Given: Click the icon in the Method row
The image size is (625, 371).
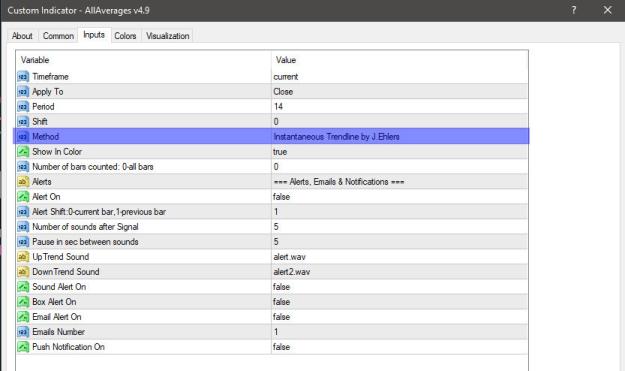Looking at the screenshot, I should 23,137.
